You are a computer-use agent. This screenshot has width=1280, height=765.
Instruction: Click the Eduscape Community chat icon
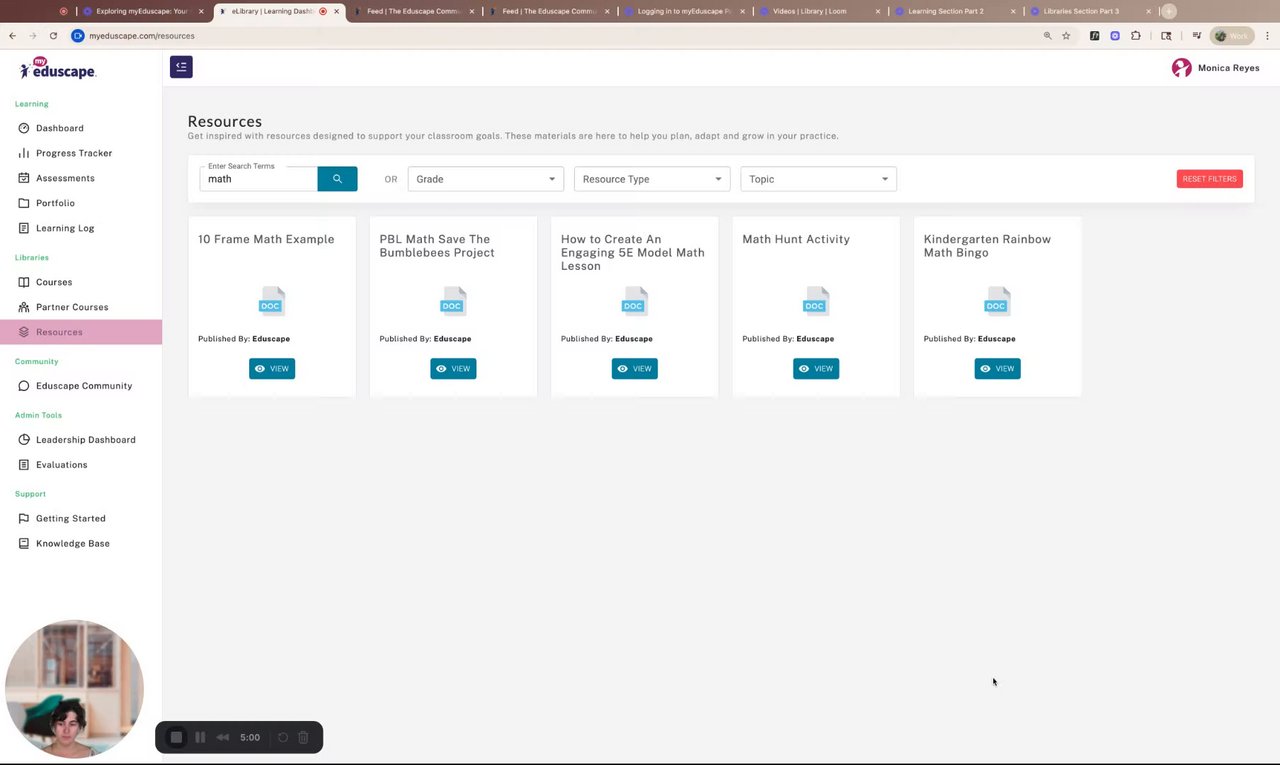(24, 386)
